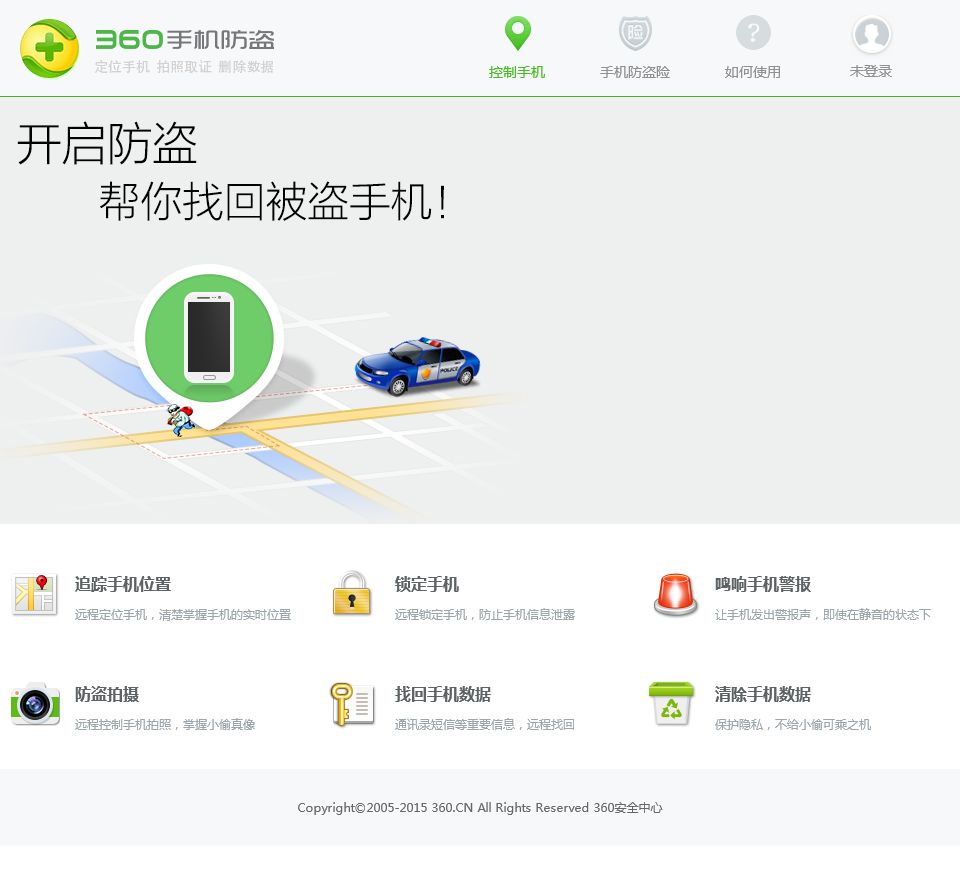Click the golden padlock icon

[x=351, y=593]
